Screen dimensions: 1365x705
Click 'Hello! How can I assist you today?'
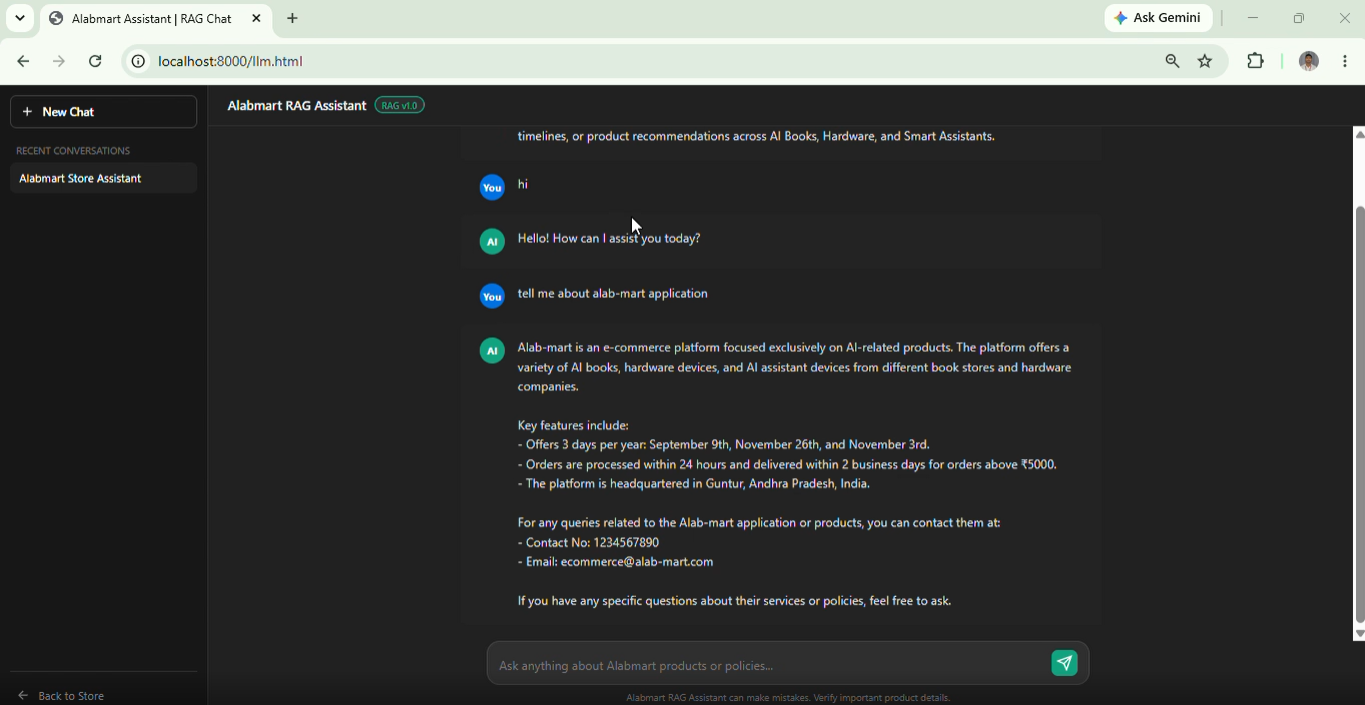(x=609, y=238)
